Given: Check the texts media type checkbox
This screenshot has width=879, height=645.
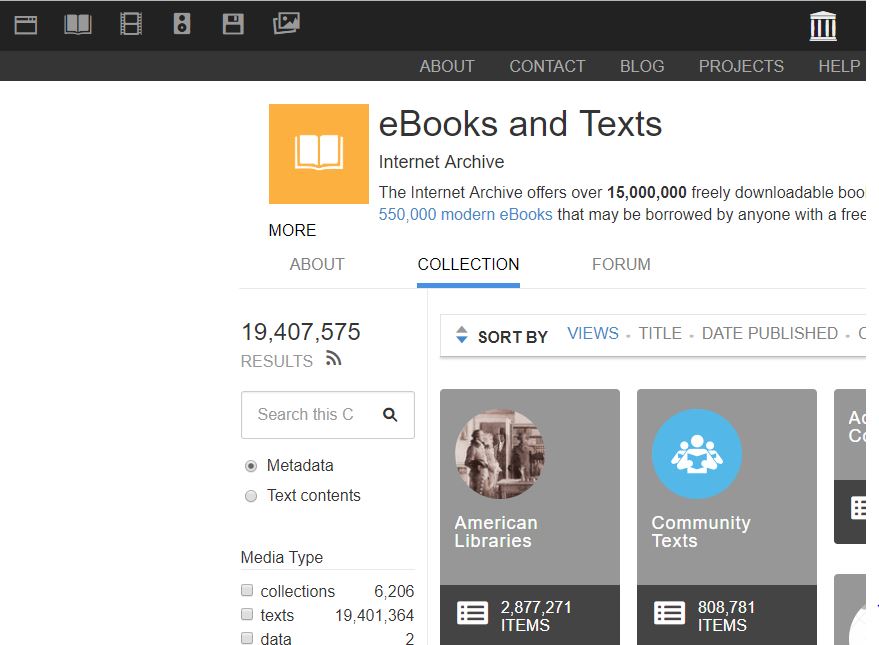Looking at the screenshot, I should pyautogui.click(x=247, y=614).
